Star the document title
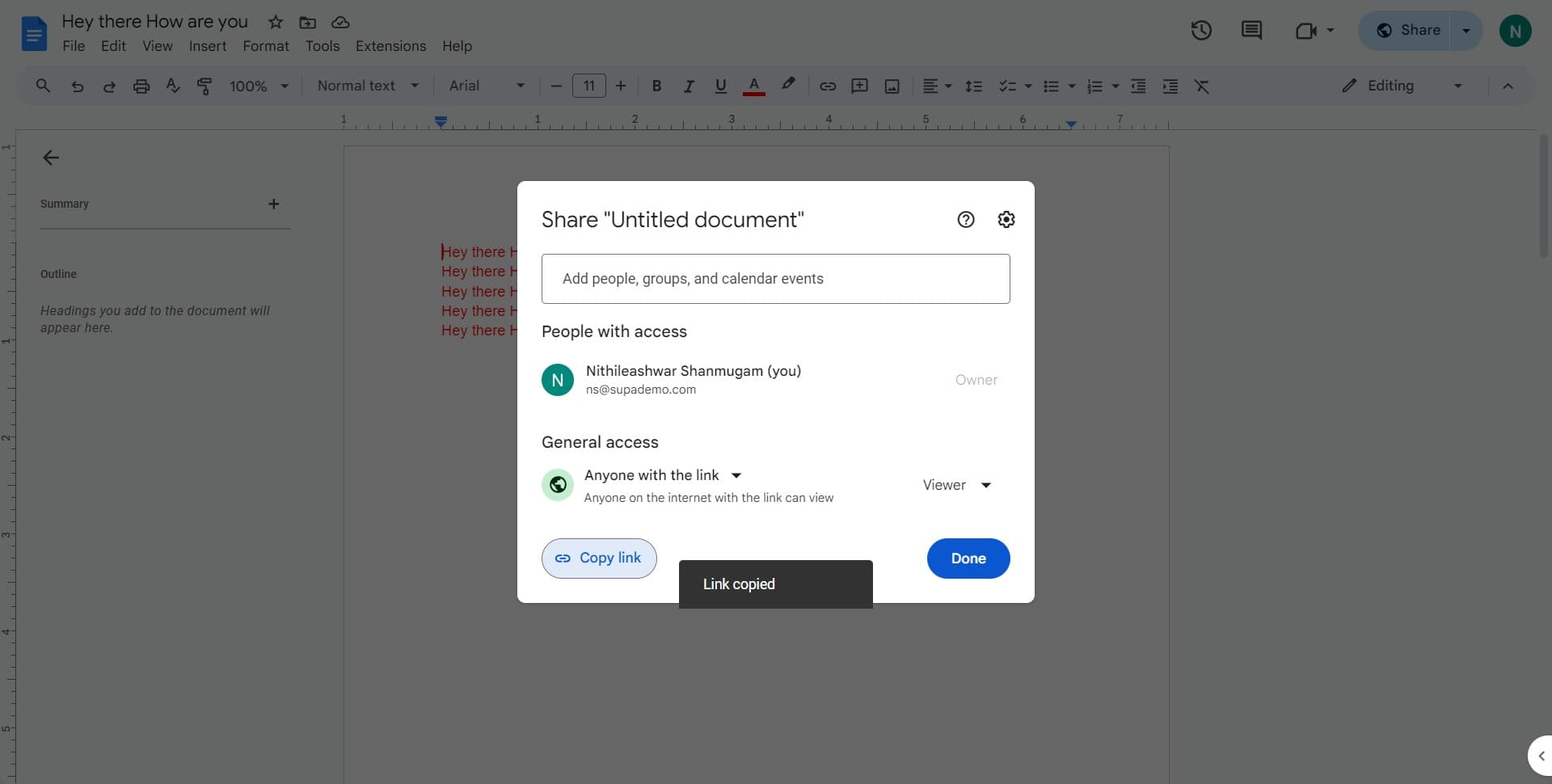Screen dimensions: 1552x784 276,22
